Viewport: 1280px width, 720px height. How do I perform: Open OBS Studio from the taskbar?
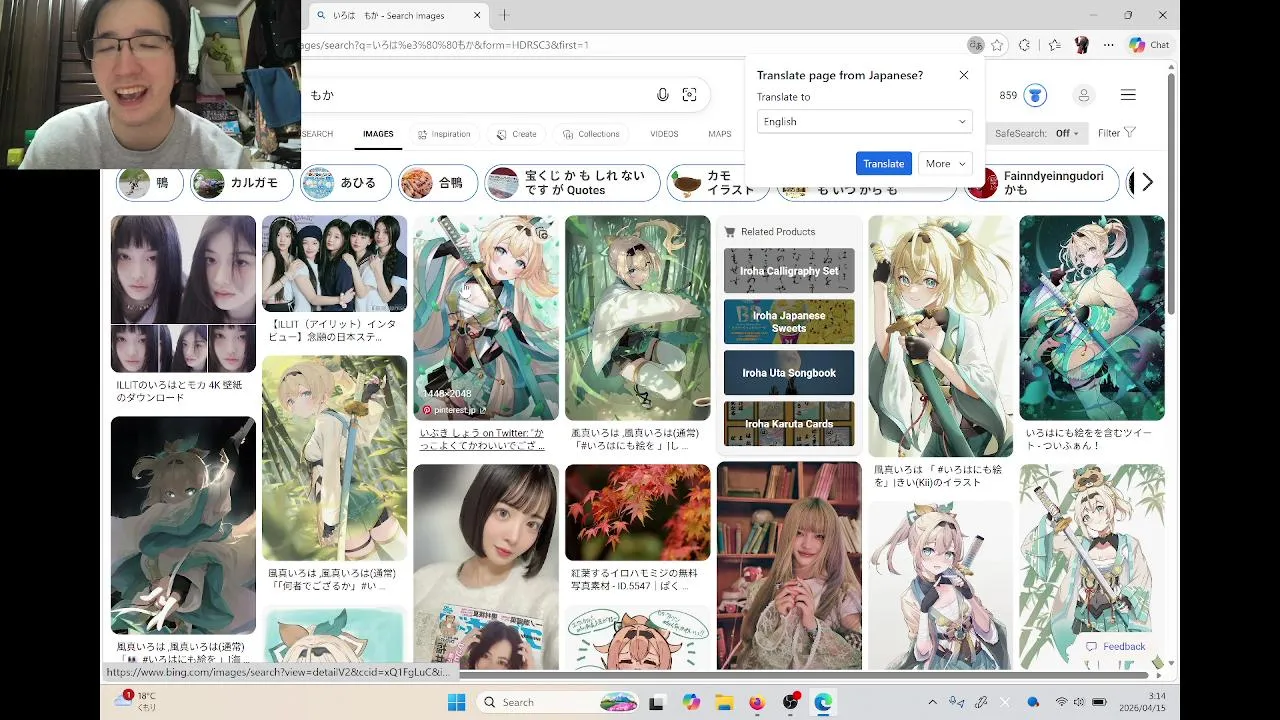791,702
